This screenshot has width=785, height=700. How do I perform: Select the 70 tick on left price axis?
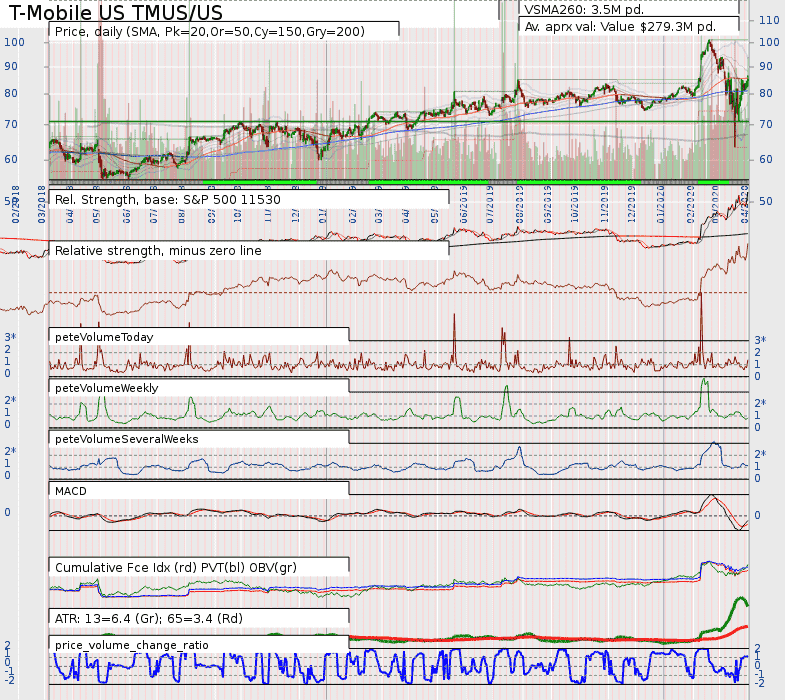(x=11, y=124)
